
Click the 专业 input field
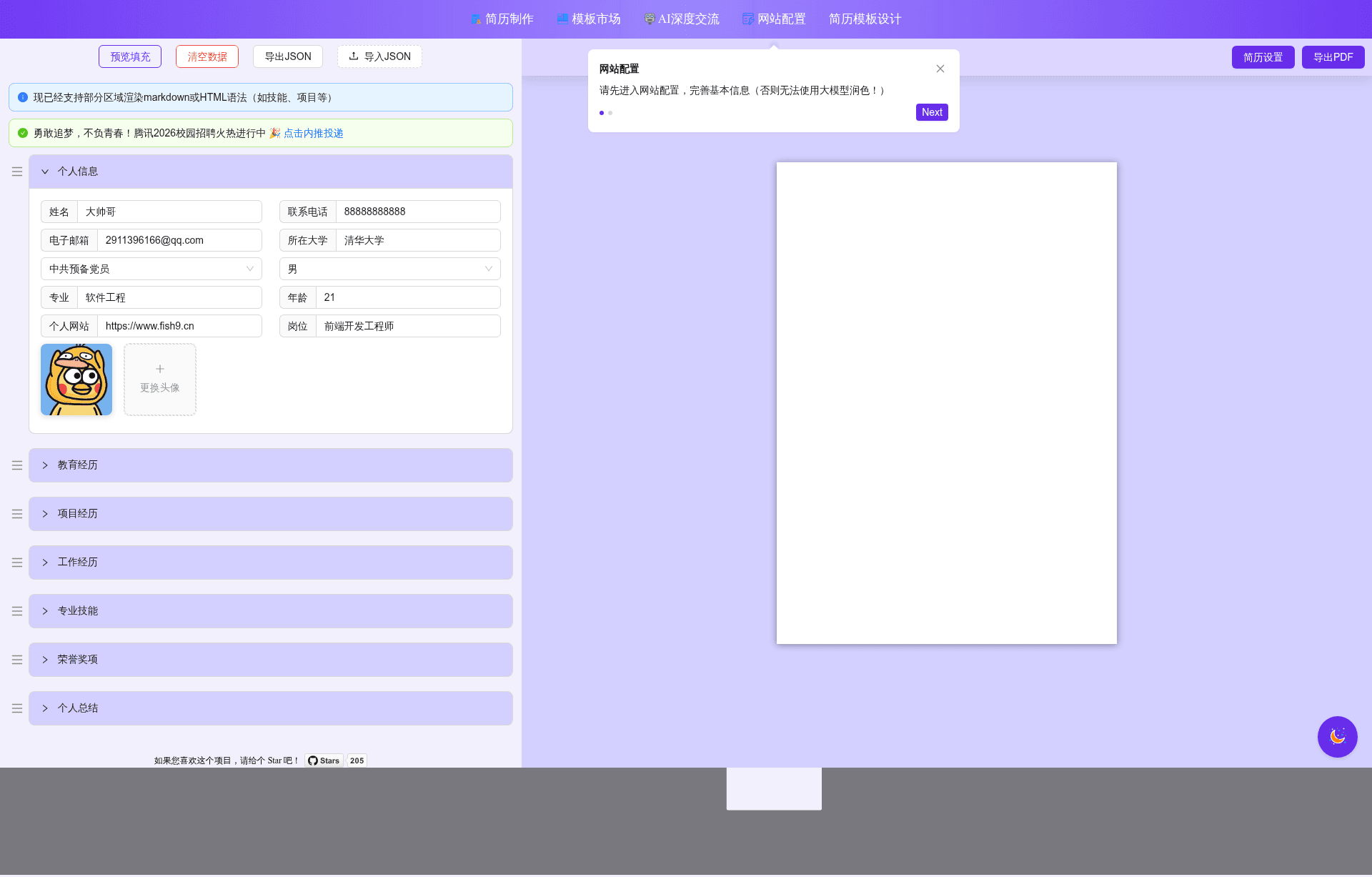[169, 297]
